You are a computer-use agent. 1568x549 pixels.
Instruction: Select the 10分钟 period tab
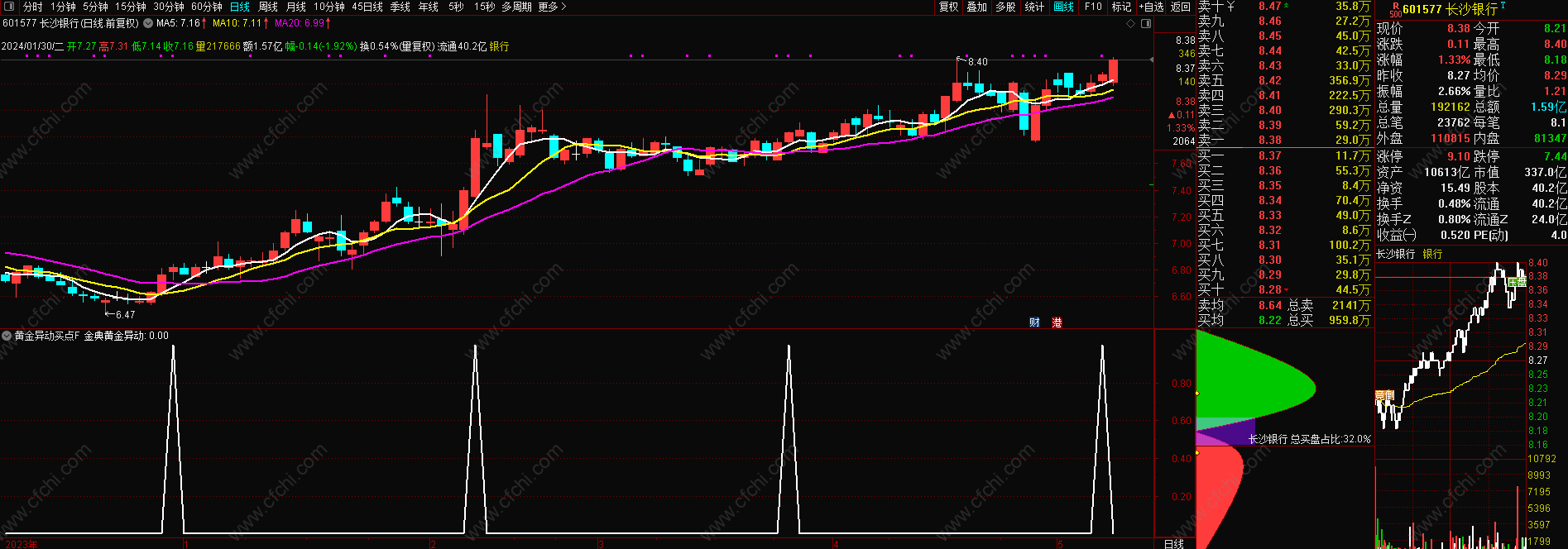coord(328,7)
